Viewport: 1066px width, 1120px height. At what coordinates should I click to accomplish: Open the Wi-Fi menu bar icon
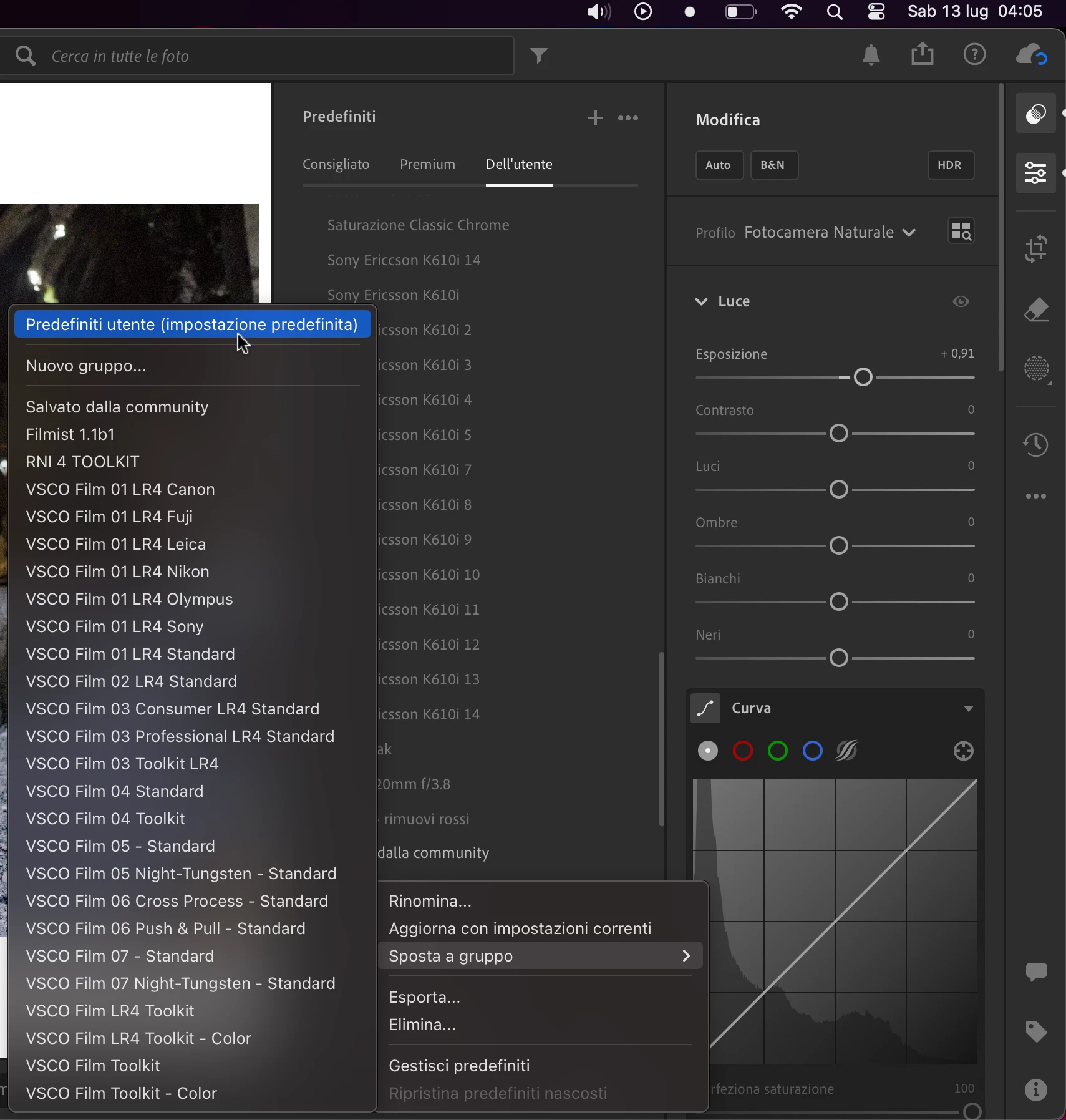coord(792,12)
